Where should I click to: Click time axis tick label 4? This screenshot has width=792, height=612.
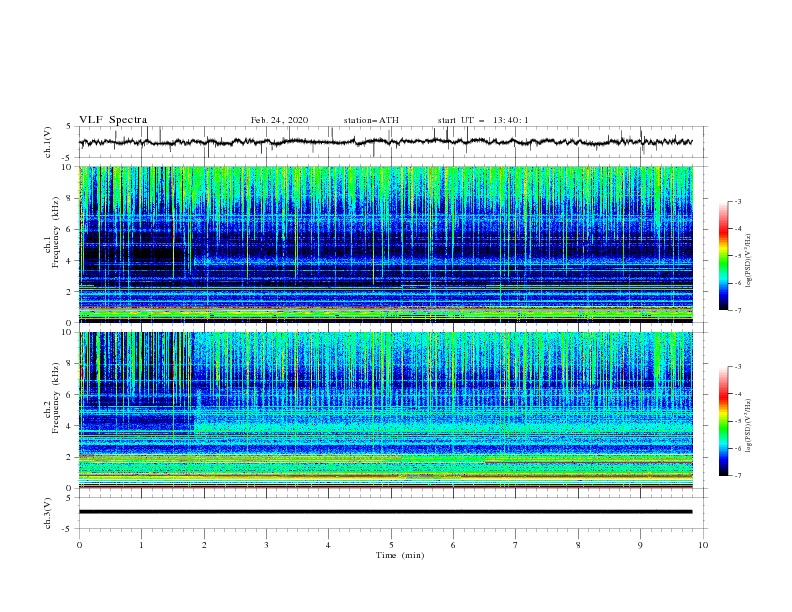pos(328,545)
